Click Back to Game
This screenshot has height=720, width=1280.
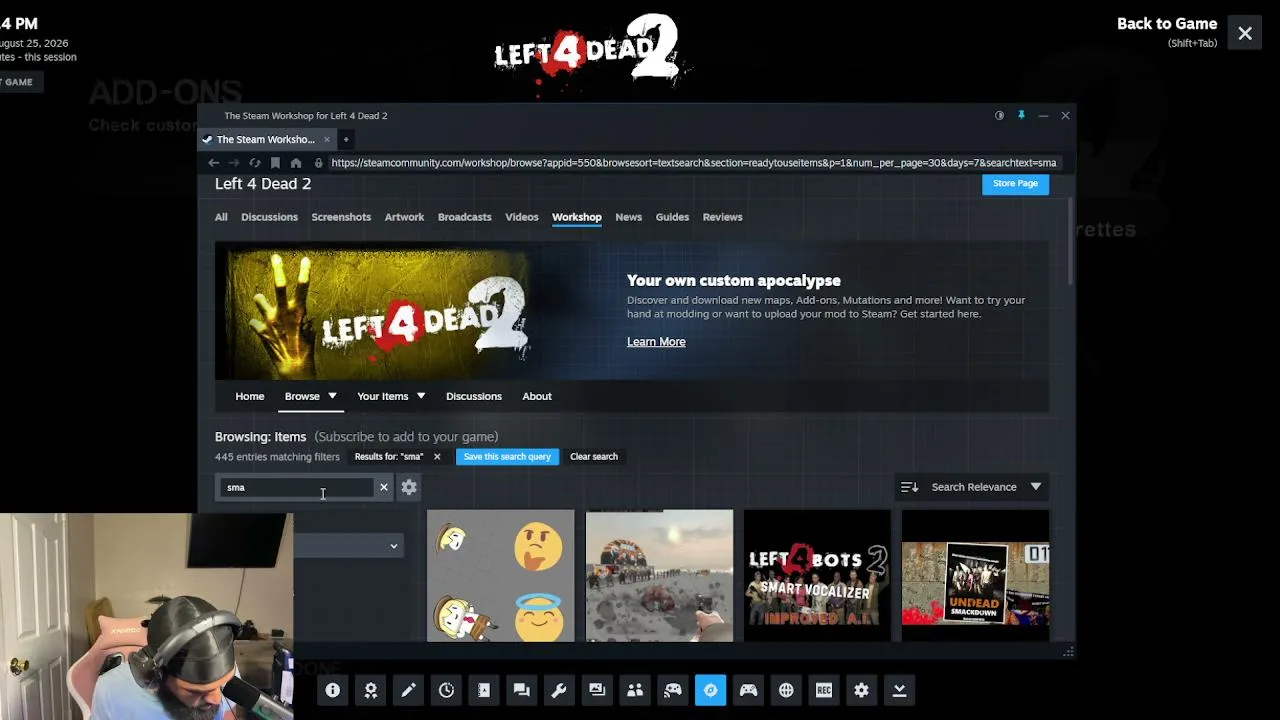click(1166, 24)
